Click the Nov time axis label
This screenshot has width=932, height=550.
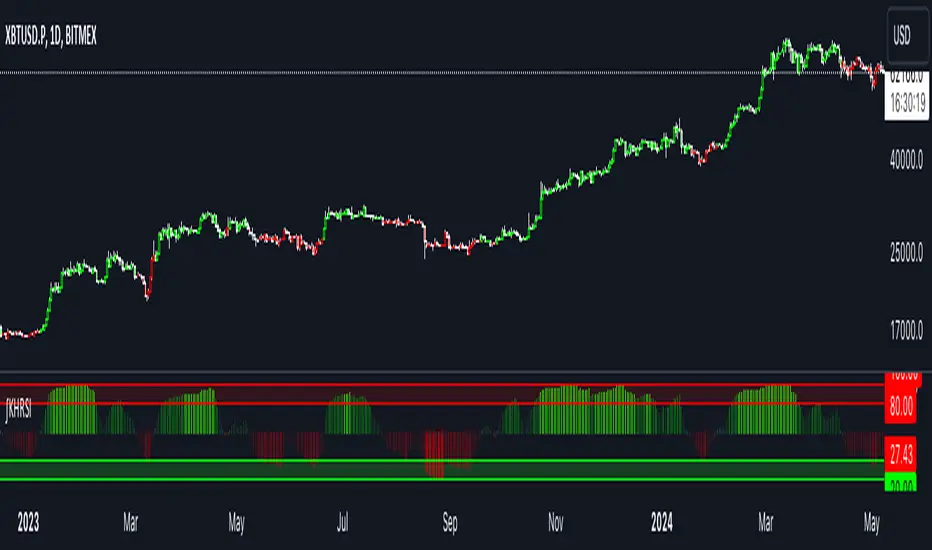point(556,523)
